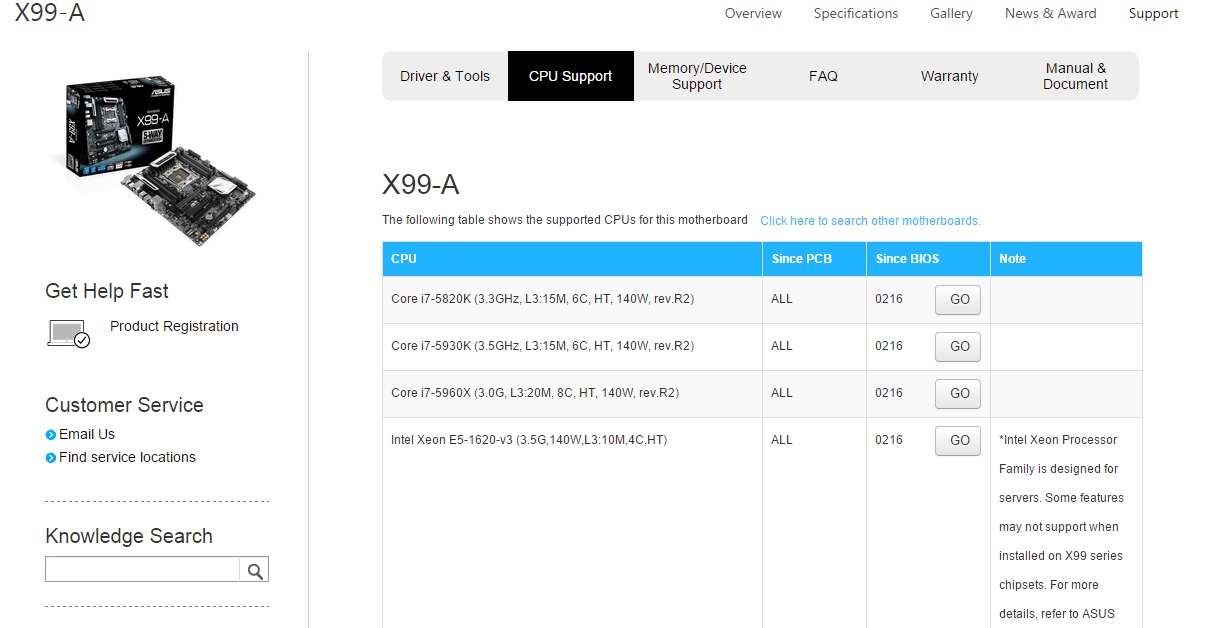Go to the Specifications page
1225x628 pixels.
(856, 14)
